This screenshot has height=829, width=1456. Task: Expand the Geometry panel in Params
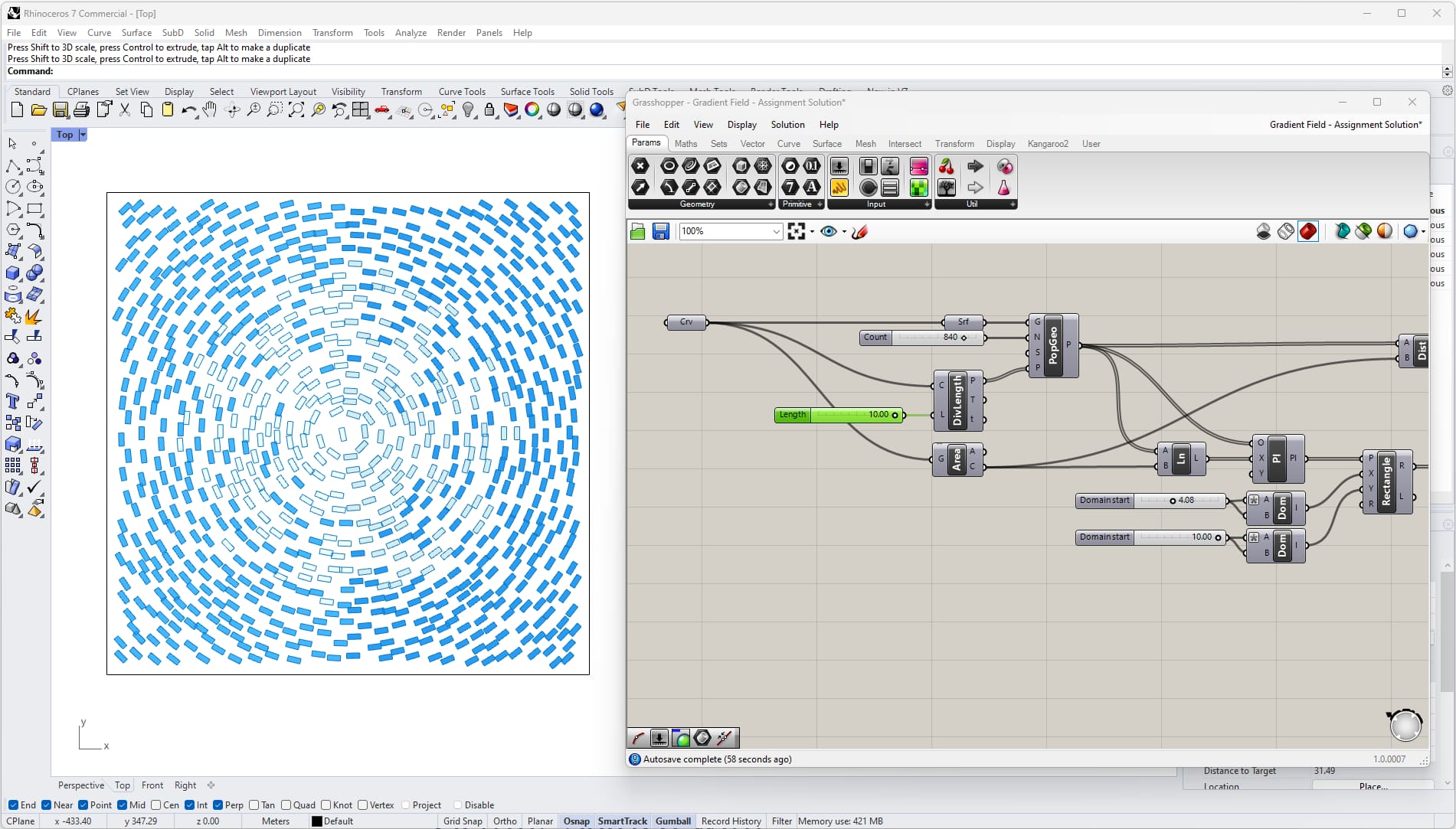pyautogui.click(x=771, y=204)
